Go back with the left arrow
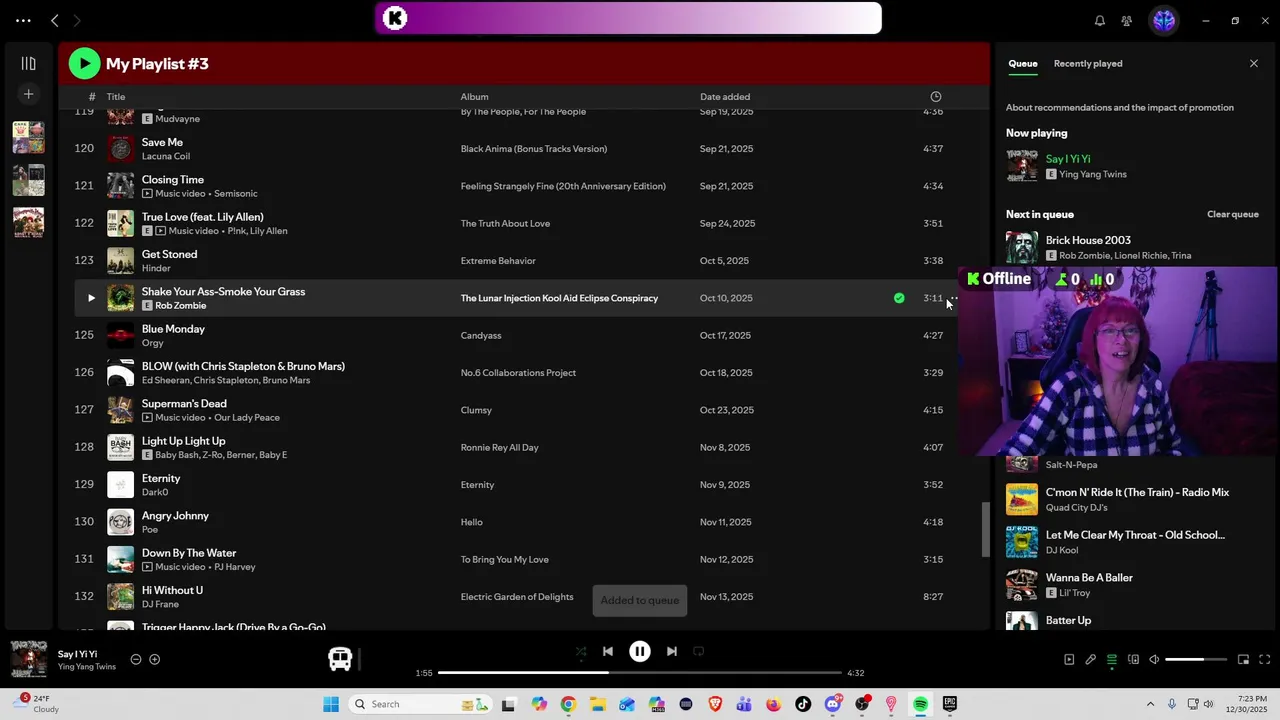The image size is (1280, 720). [x=55, y=20]
